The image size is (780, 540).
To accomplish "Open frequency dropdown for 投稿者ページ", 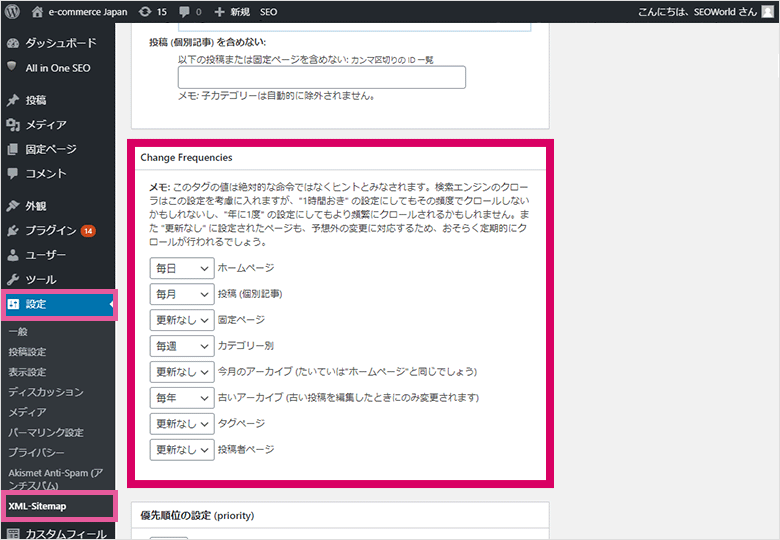I will click(x=182, y=450).
